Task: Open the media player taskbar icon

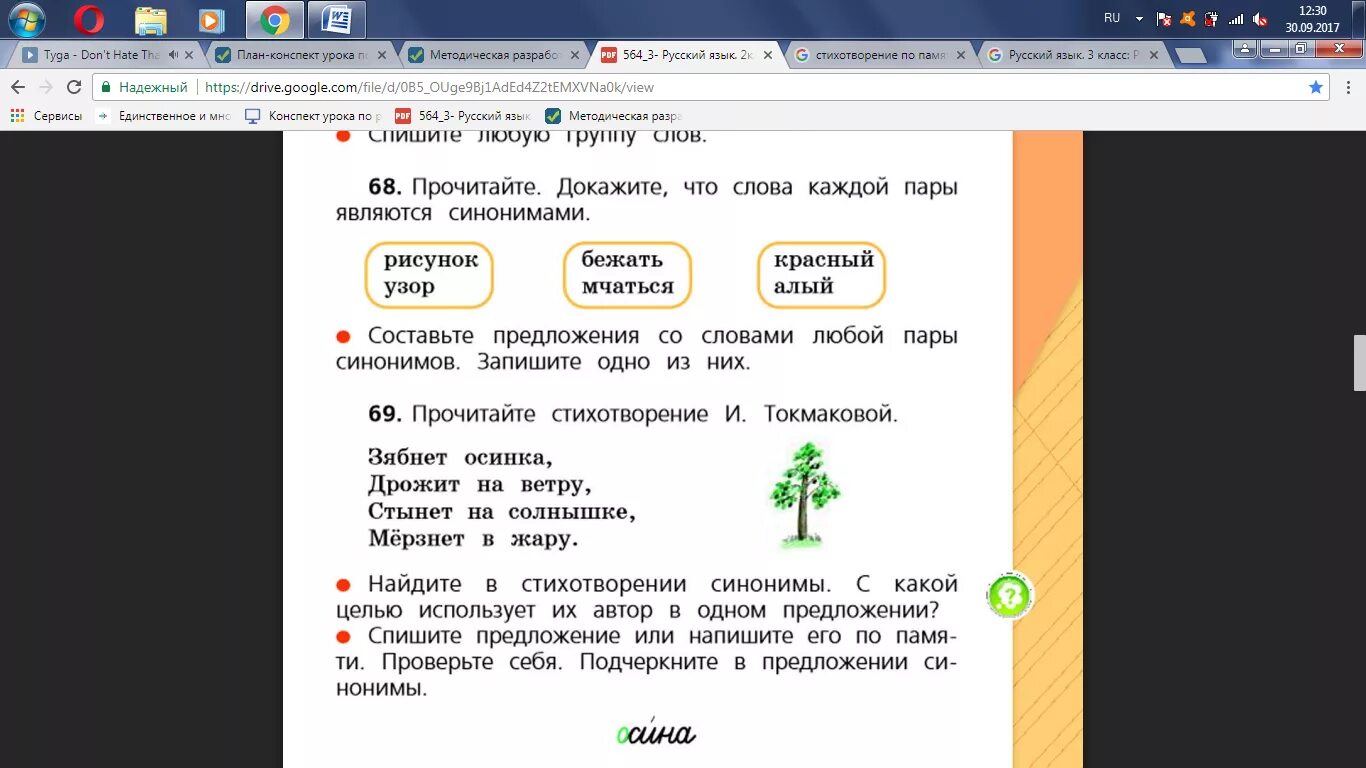Action: (211, 19)
